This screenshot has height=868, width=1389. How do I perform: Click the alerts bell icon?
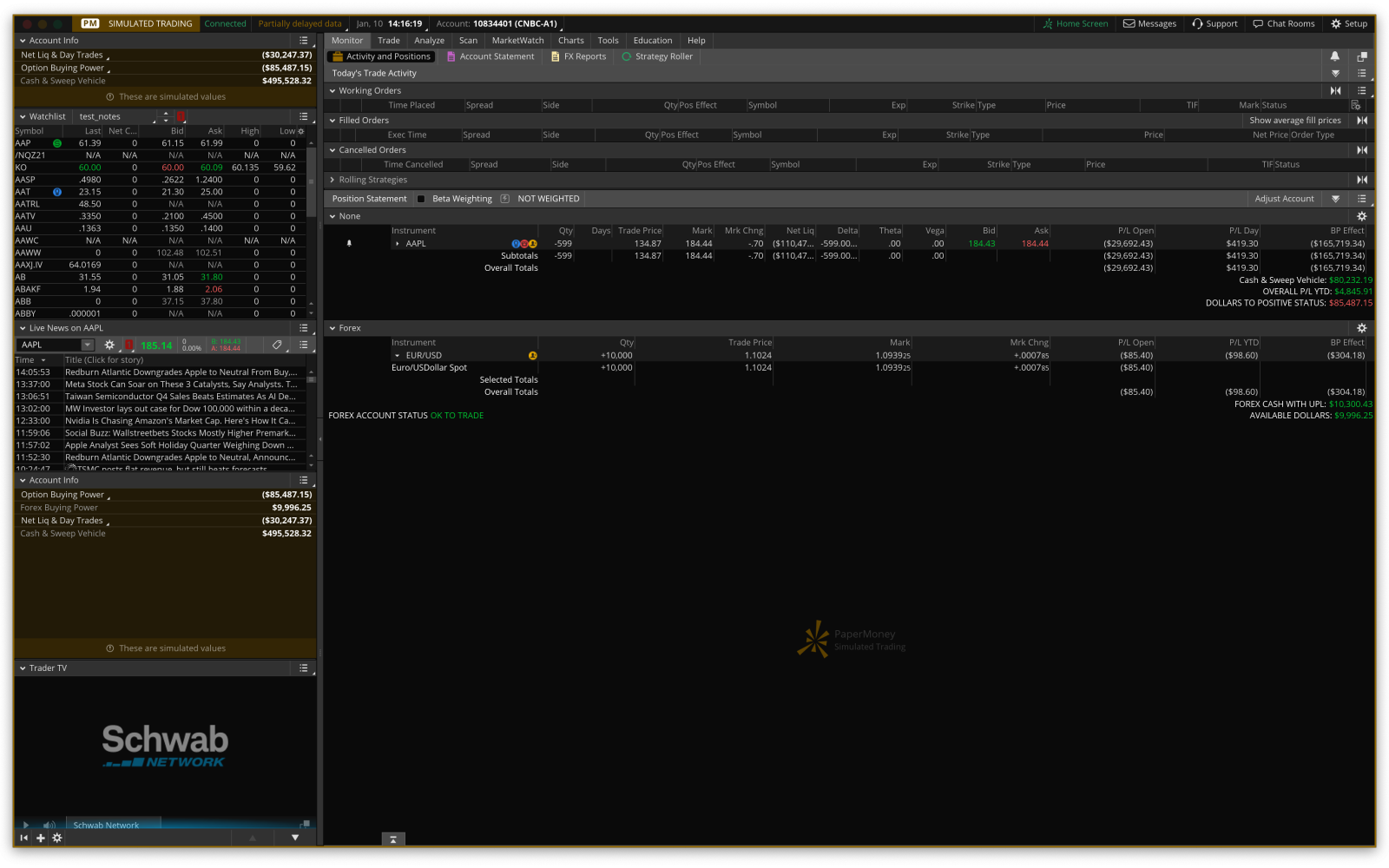click(x=1334, y=56)
